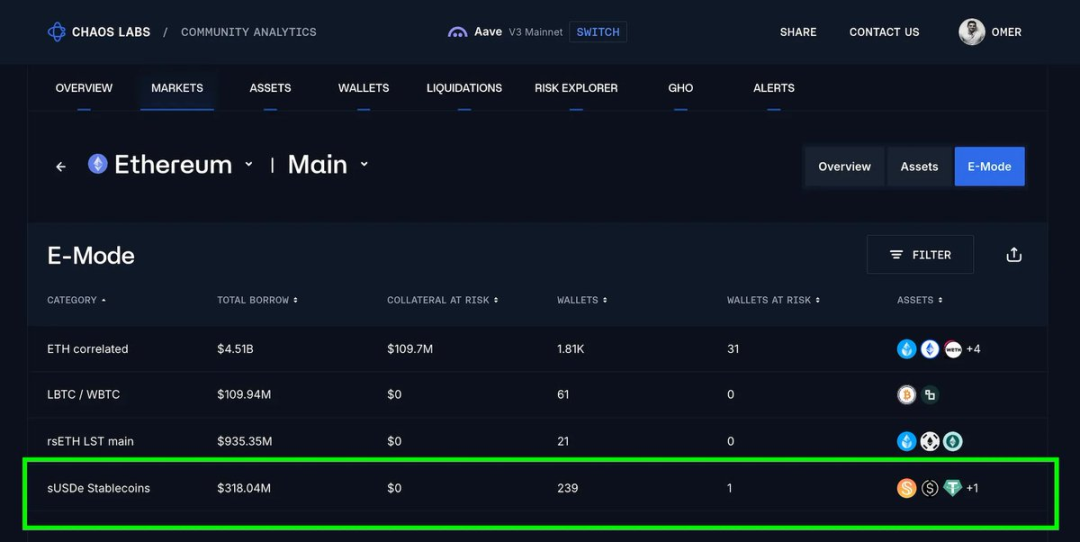Screen dimensions: 1080x542
Task: Sort by Category column header
Action: (x=76, y=300)
